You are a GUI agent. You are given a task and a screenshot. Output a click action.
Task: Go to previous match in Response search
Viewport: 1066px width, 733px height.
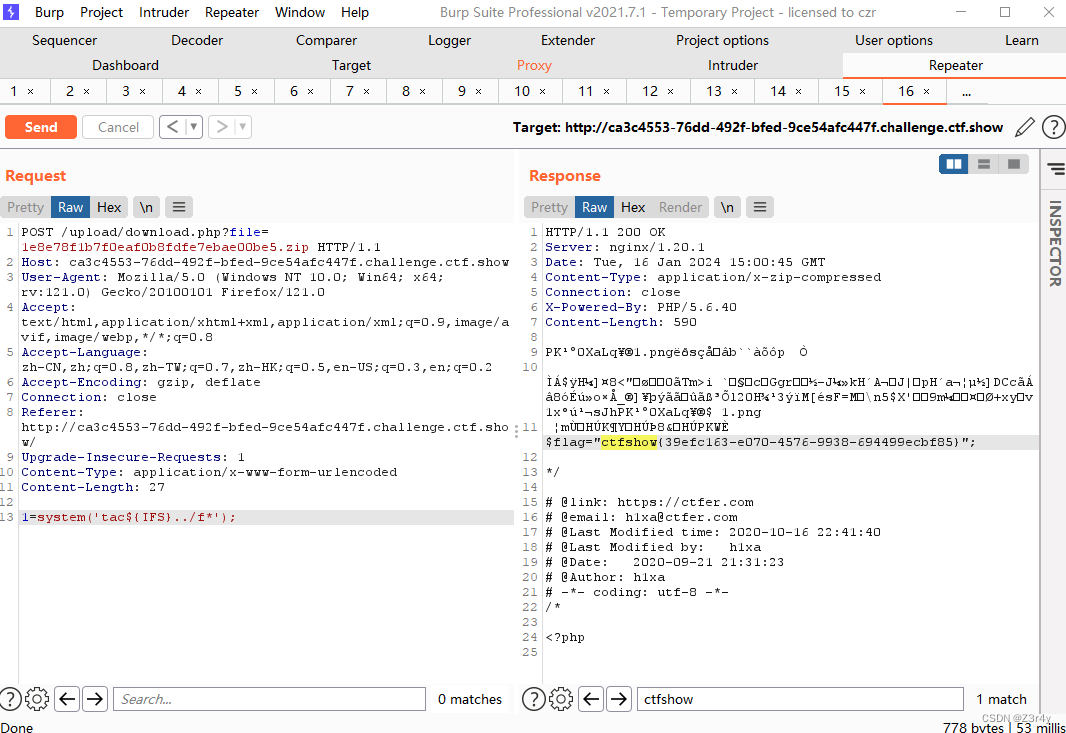[x=591, y=699]
